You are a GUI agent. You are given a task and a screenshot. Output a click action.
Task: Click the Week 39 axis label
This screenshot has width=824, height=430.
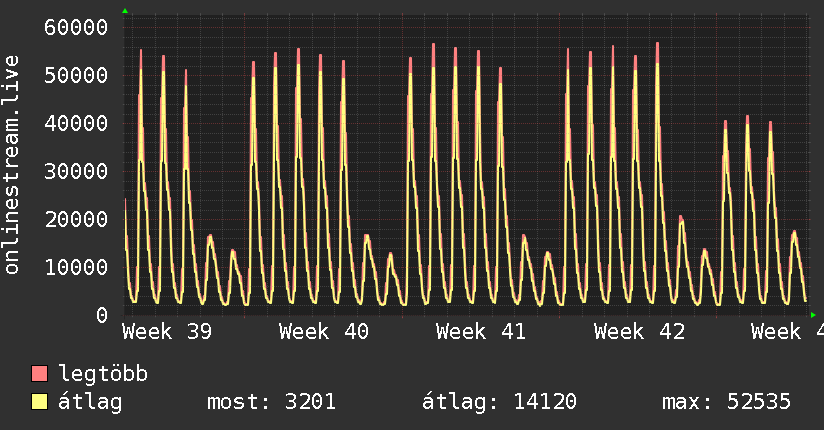coord(168,331)
